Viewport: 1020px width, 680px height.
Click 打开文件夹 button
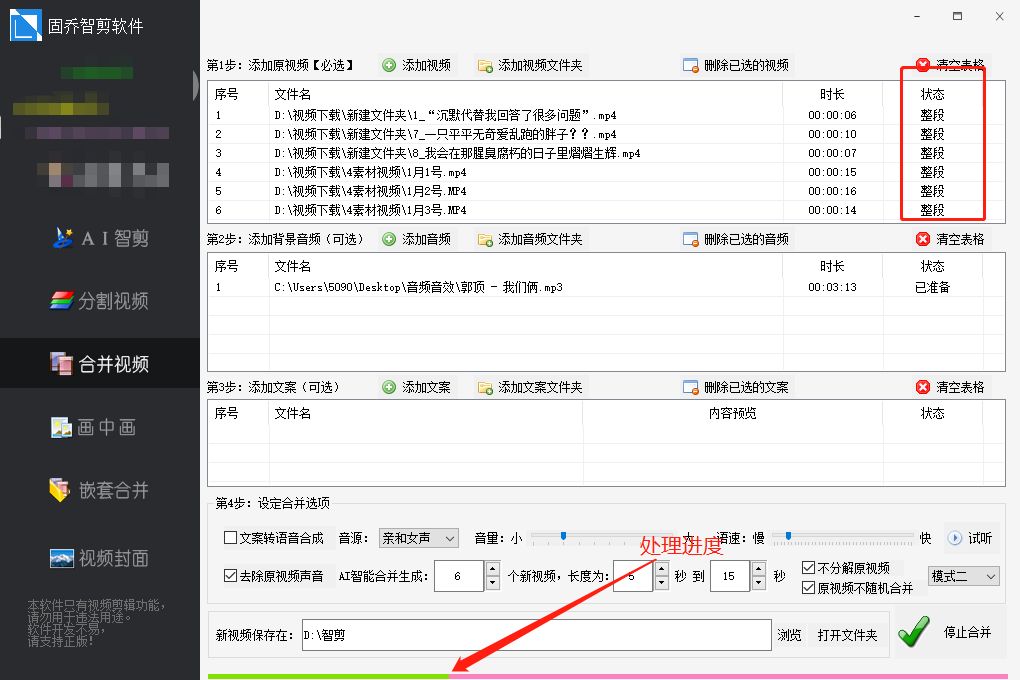[x=847, y=635]
